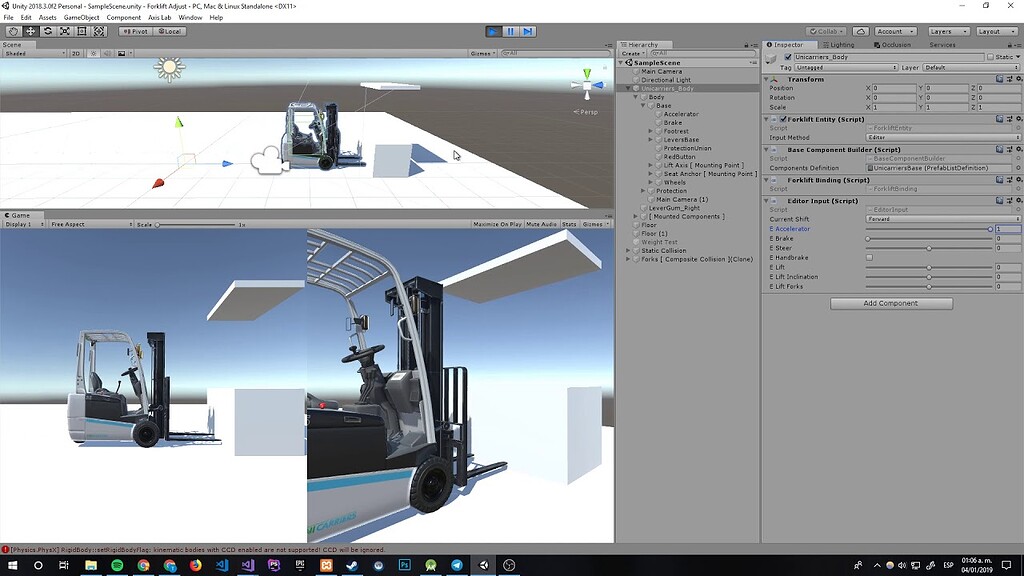Click the Current Shift field showing Forward

(x=941, y=220)
